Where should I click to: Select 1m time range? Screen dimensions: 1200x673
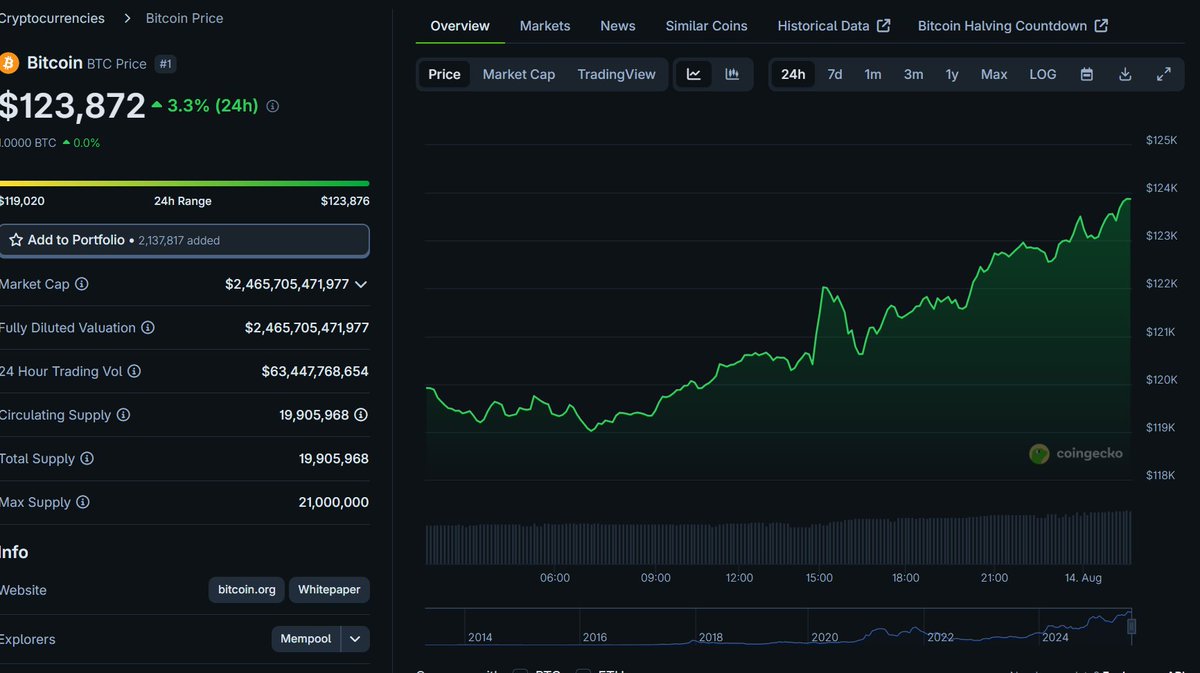pos(873,74)
